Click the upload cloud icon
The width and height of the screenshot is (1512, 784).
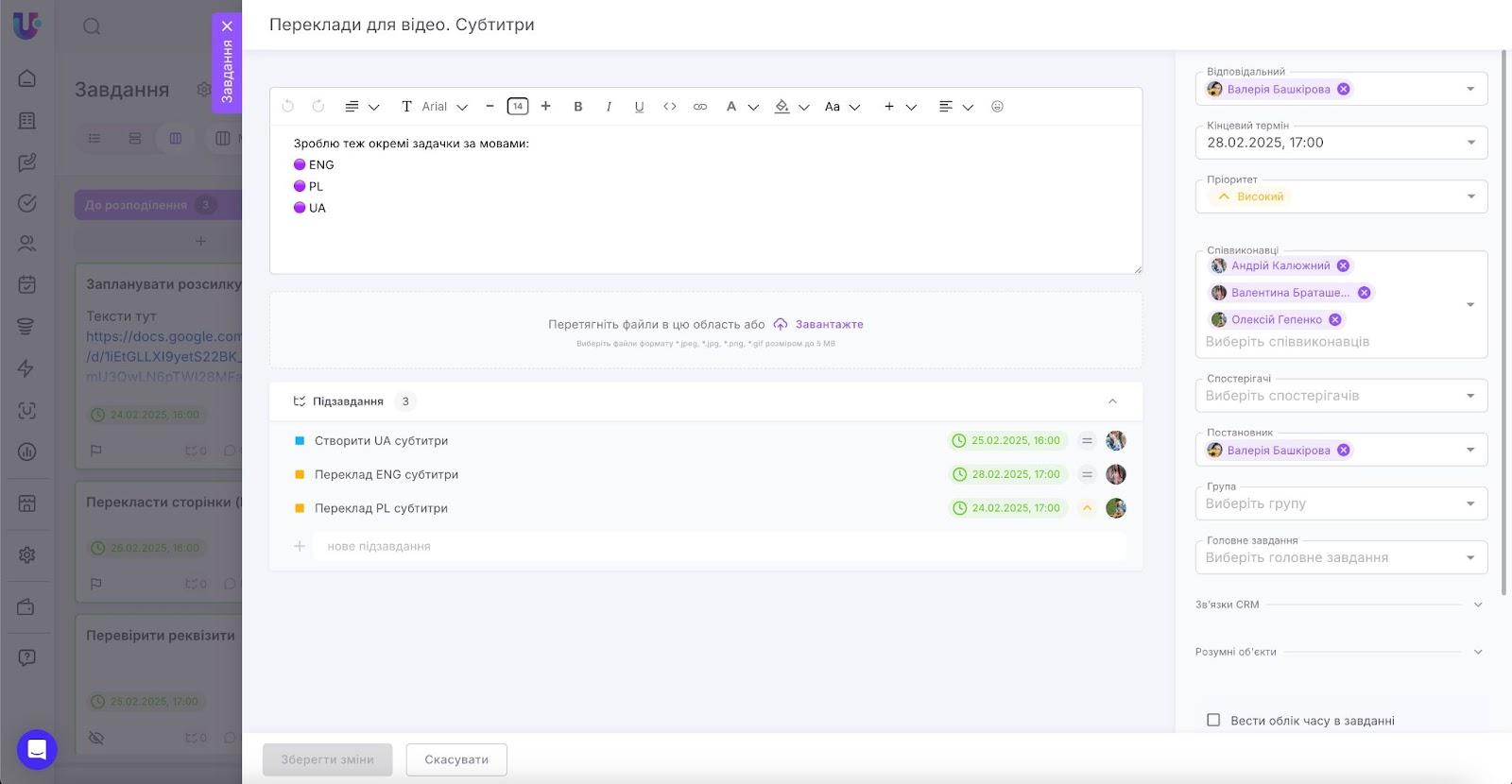point(781,324)
